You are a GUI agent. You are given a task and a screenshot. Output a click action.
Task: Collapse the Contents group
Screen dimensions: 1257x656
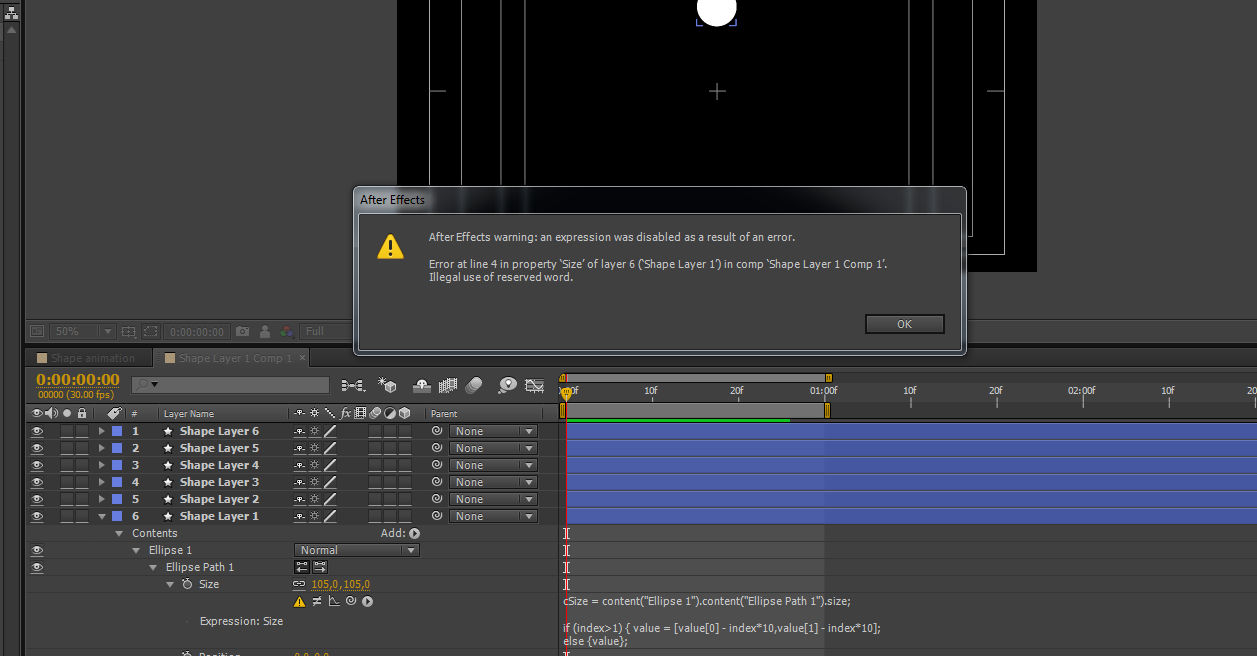tap(119, 534)
